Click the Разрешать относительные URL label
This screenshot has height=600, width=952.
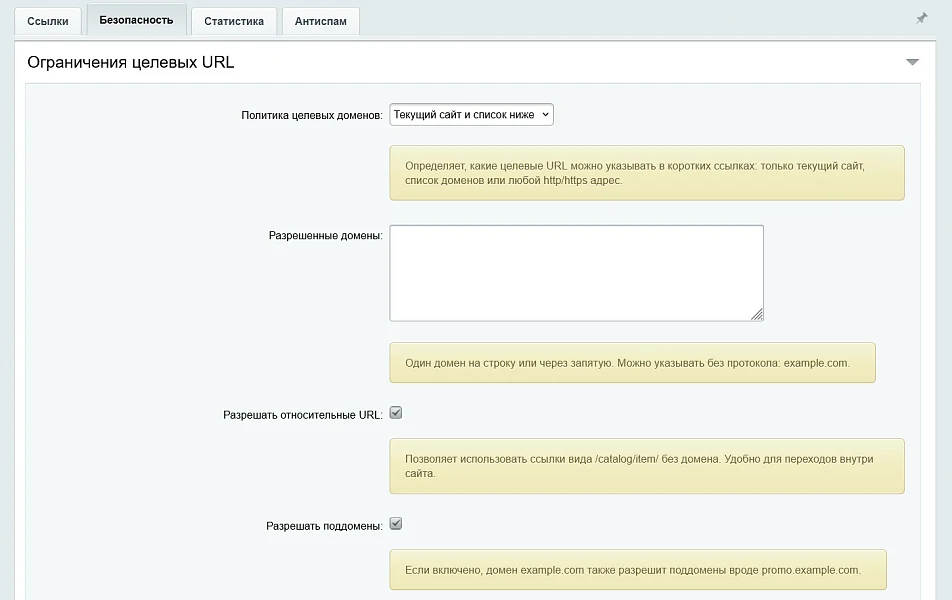click(x=302, y=415)
